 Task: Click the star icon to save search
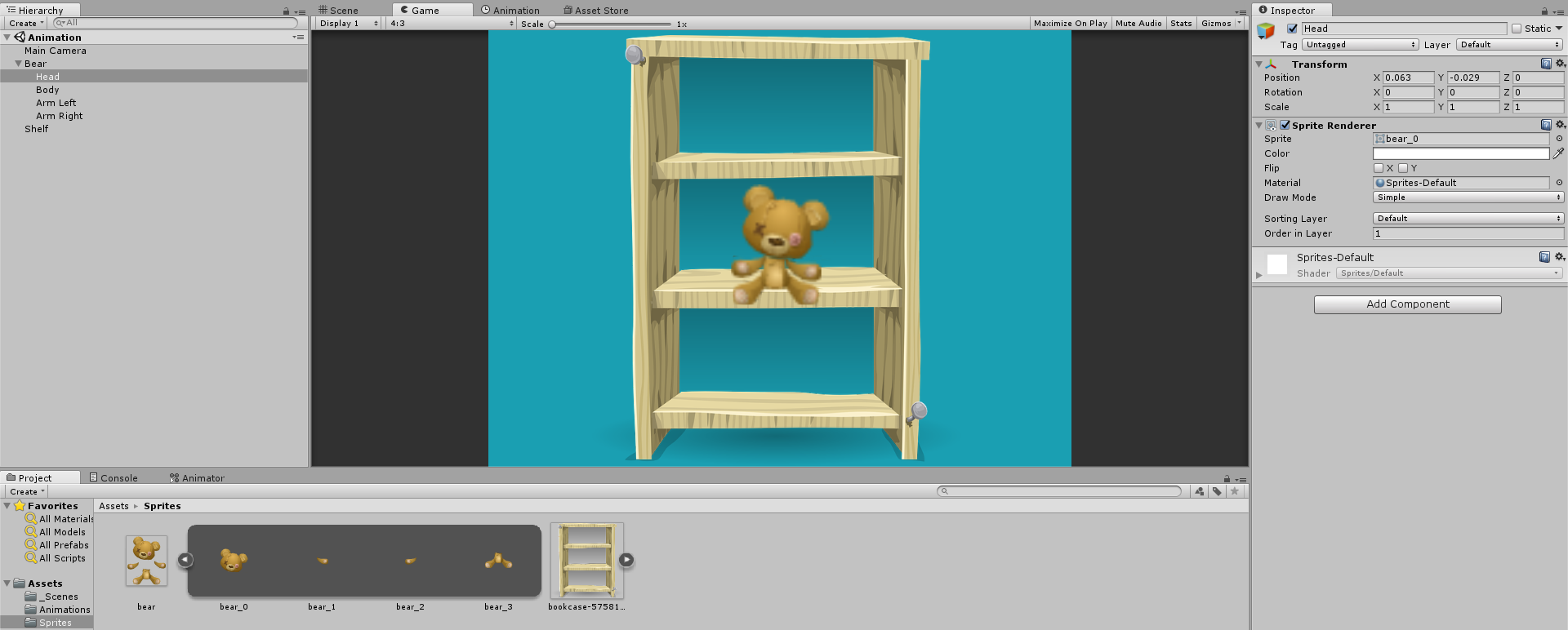click(1235, 491)
